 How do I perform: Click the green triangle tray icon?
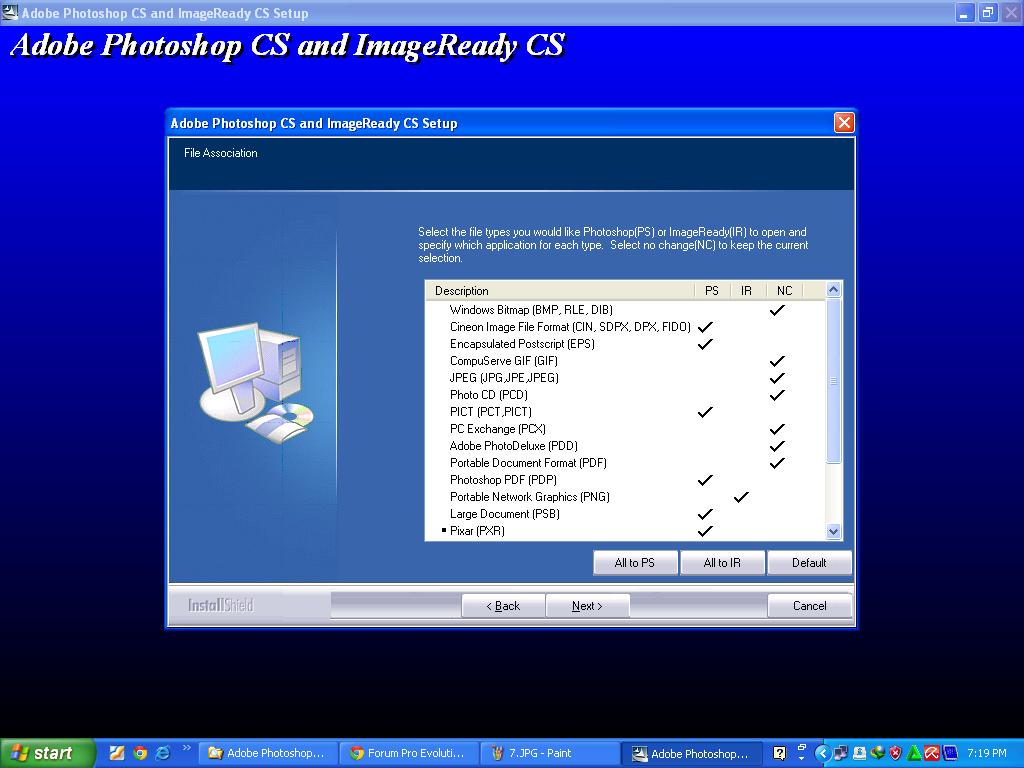pyautogui.click(x=914, y=753)
